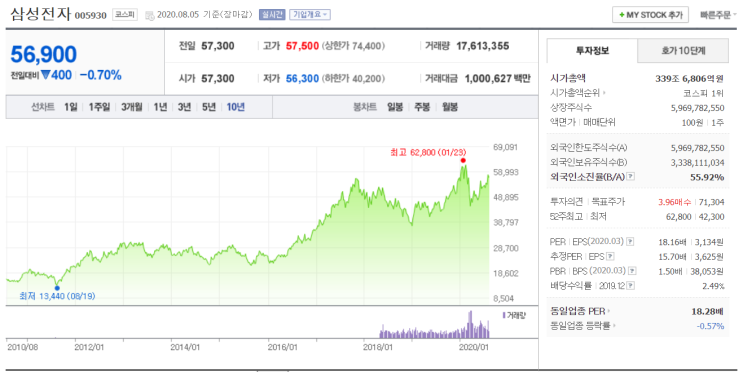Click help icon beside 배당수익률 2019.12

point(631,286)
